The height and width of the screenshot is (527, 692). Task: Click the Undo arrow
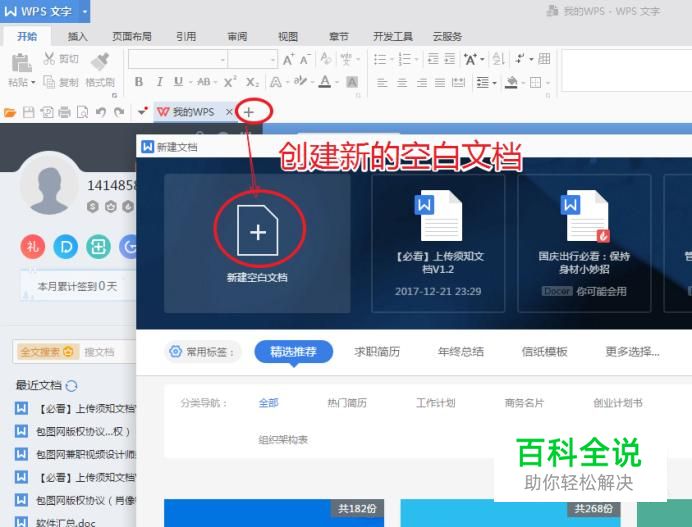tap(101, 112)
